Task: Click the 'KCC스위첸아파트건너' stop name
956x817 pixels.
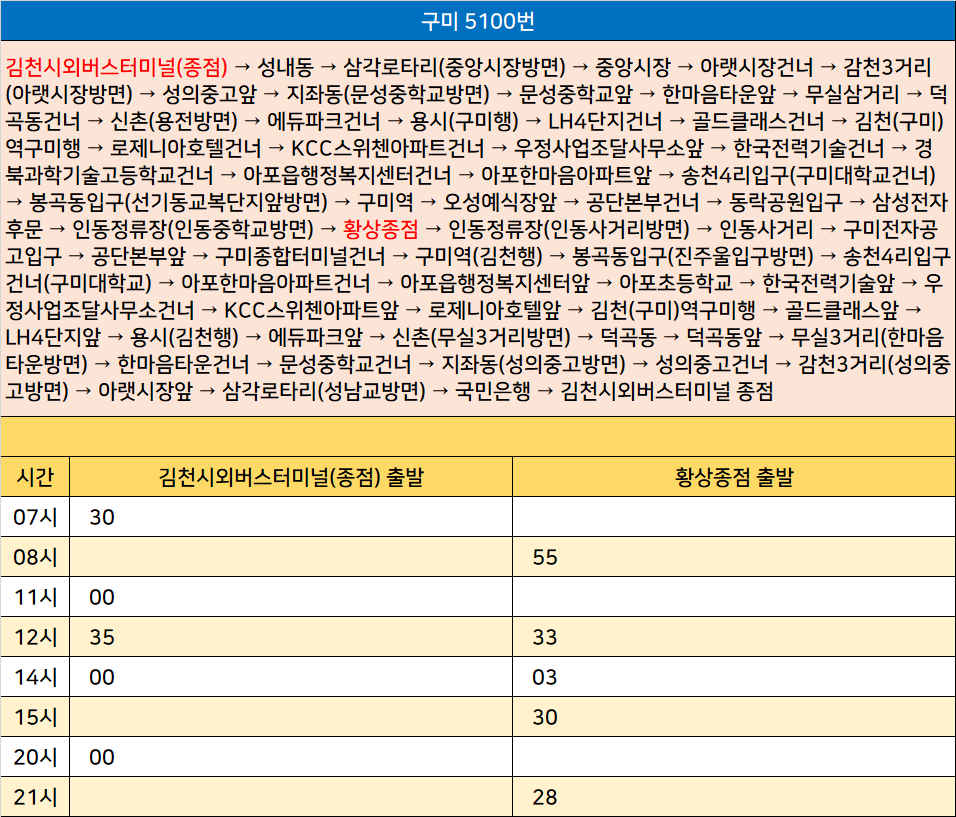Action: pyautogui.click(x=388, y=148)
